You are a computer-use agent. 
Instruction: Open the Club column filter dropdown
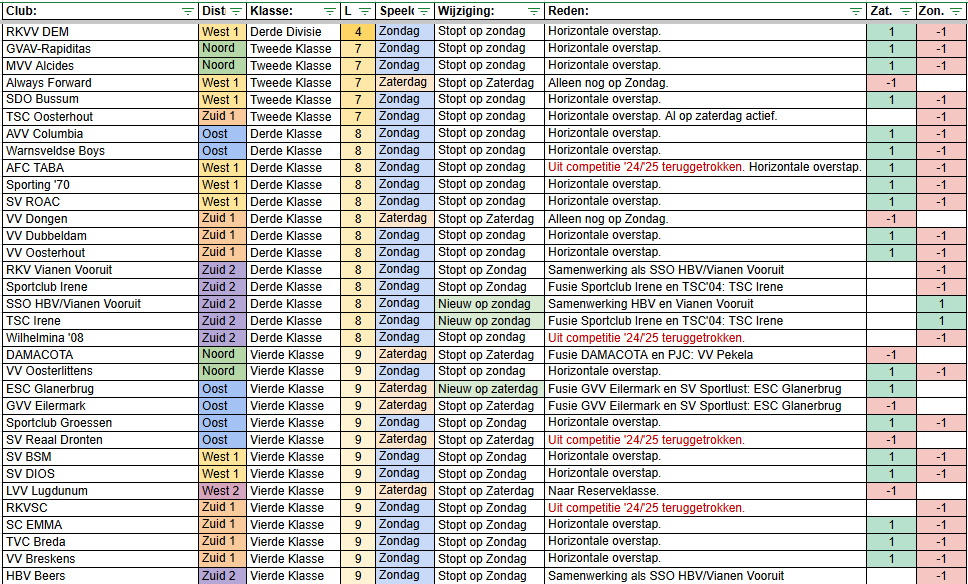point(188,11)
